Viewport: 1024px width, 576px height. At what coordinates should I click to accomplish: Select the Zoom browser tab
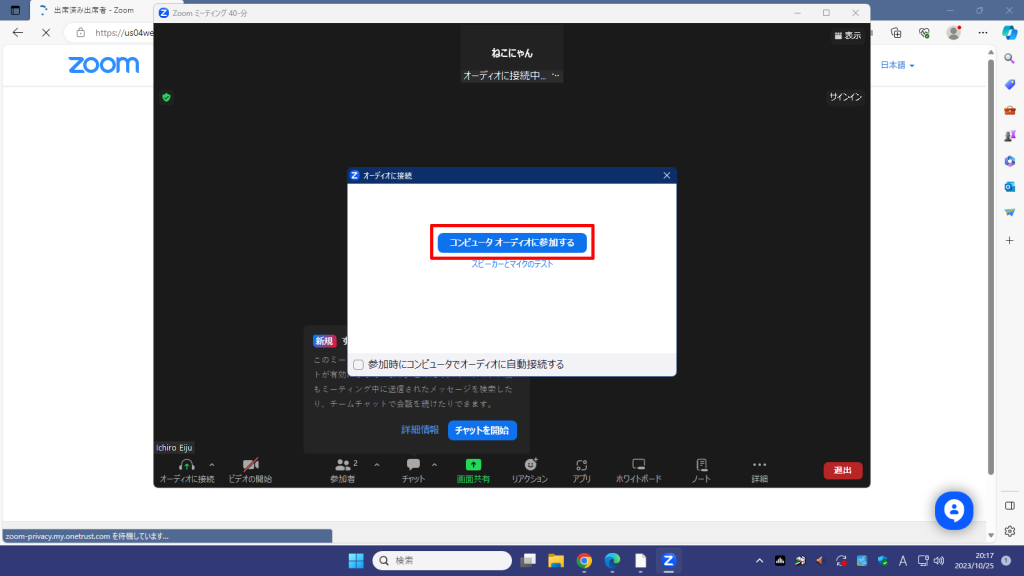(x=91, y=10)
